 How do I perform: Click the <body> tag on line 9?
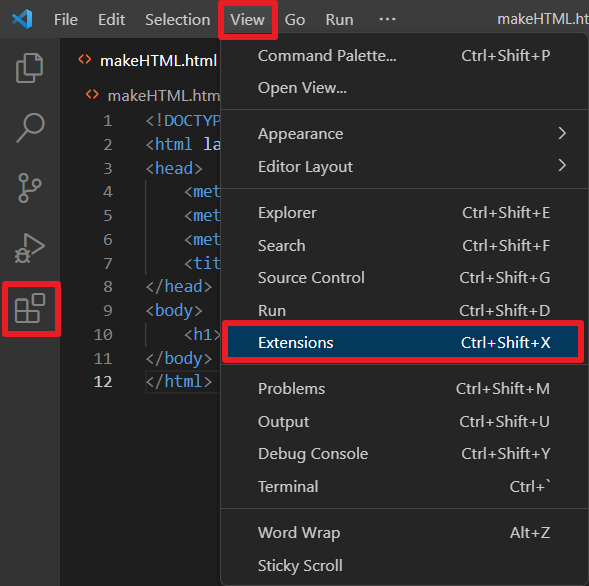pos(174,310)
